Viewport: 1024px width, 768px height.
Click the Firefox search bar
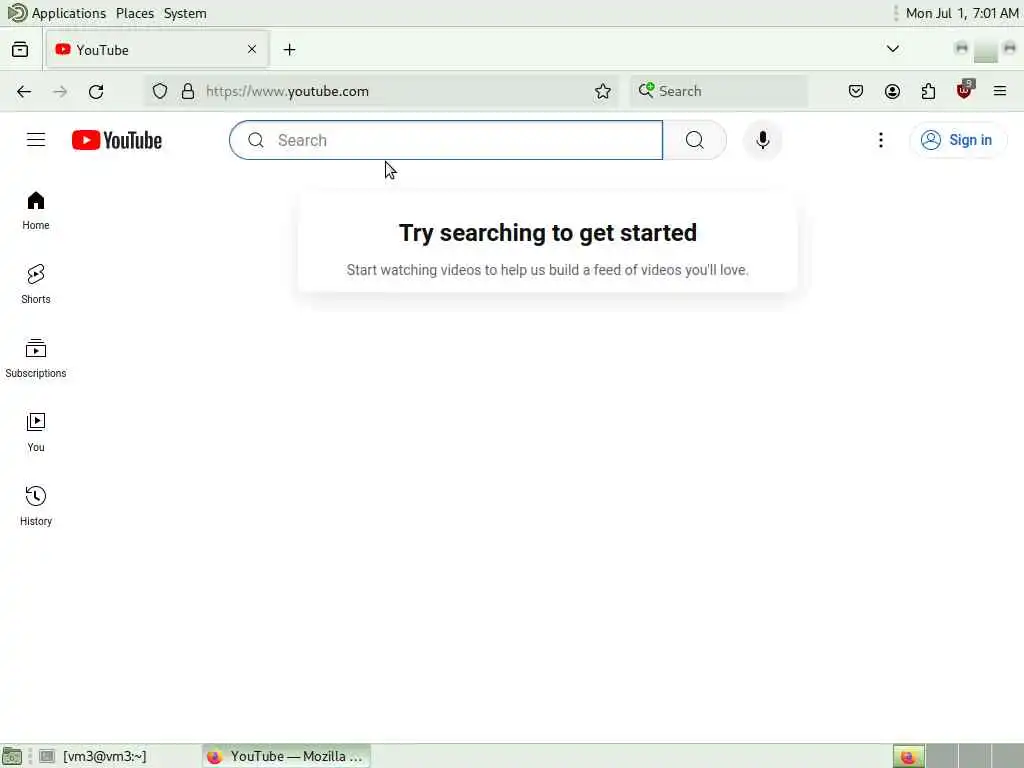[x=719, y=91]
